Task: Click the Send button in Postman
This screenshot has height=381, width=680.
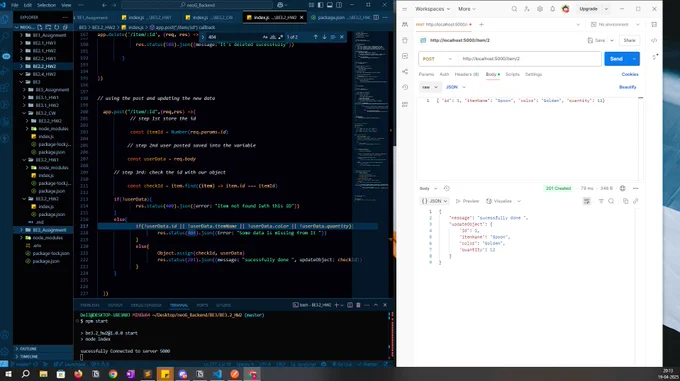Action: click(x=616, y=59)
